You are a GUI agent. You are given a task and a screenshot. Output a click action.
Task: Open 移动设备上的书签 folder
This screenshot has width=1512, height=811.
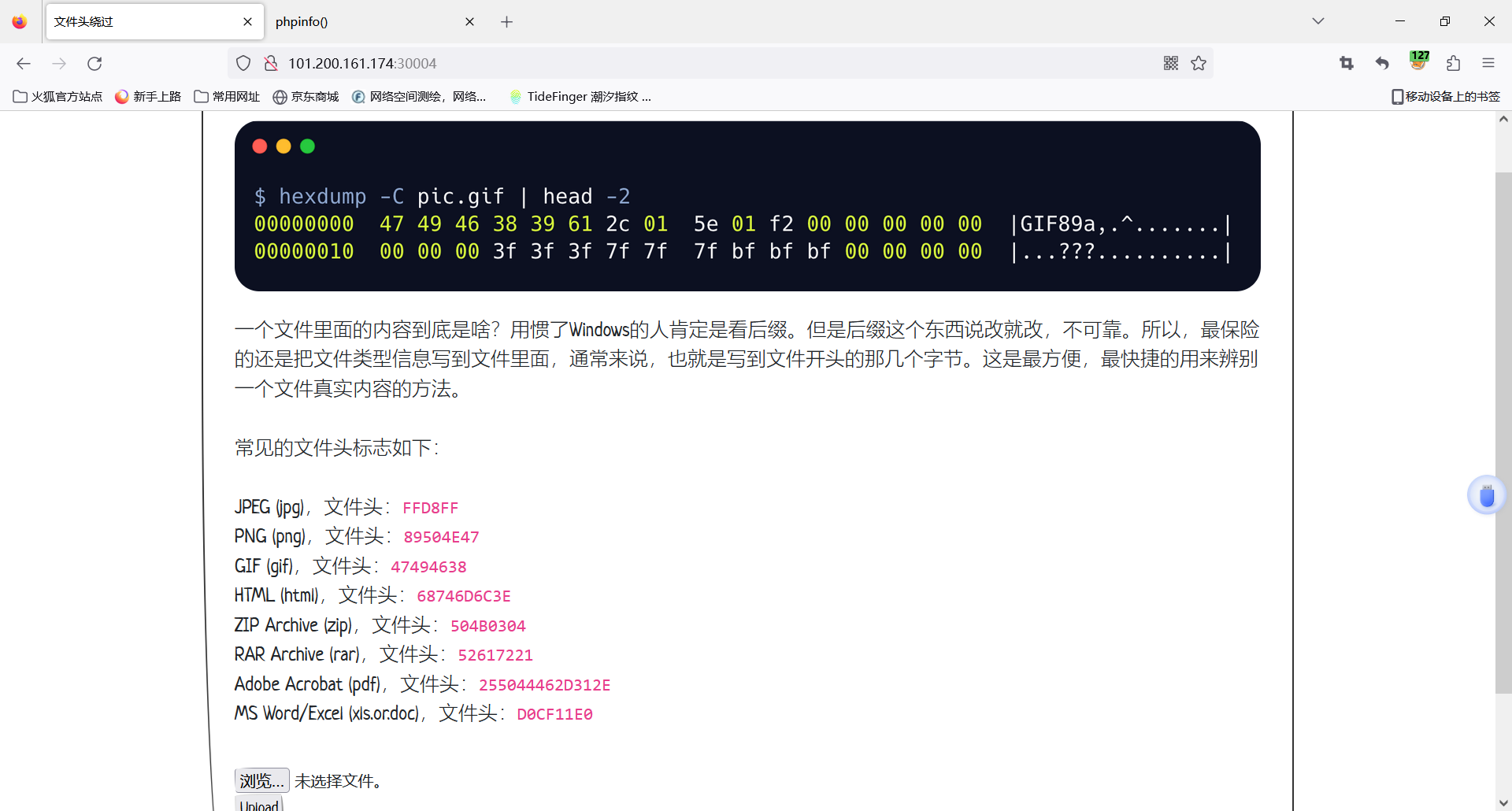pos(1446,97)
